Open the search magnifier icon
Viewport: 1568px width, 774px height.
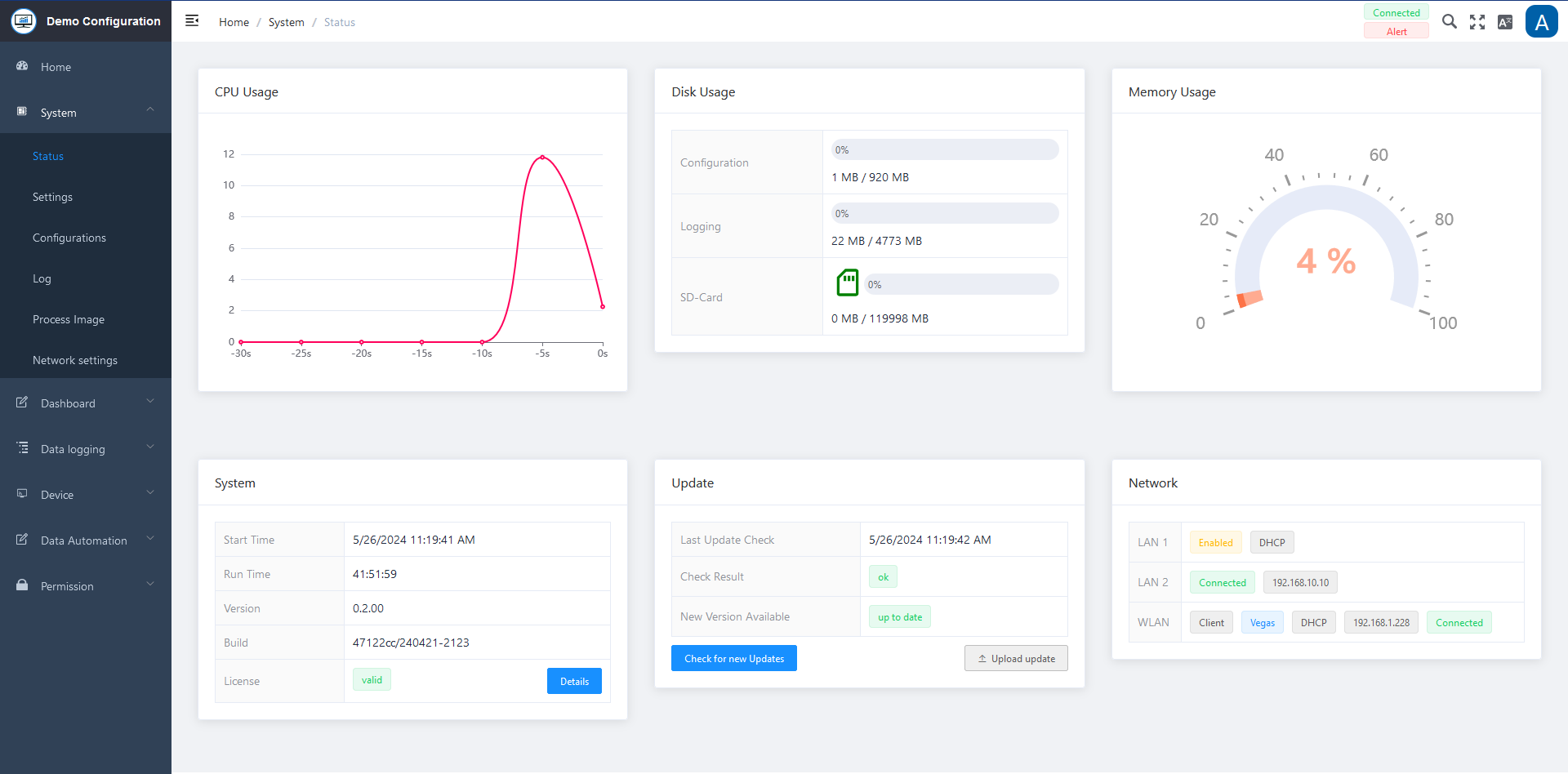click(x=1449, y=22)
